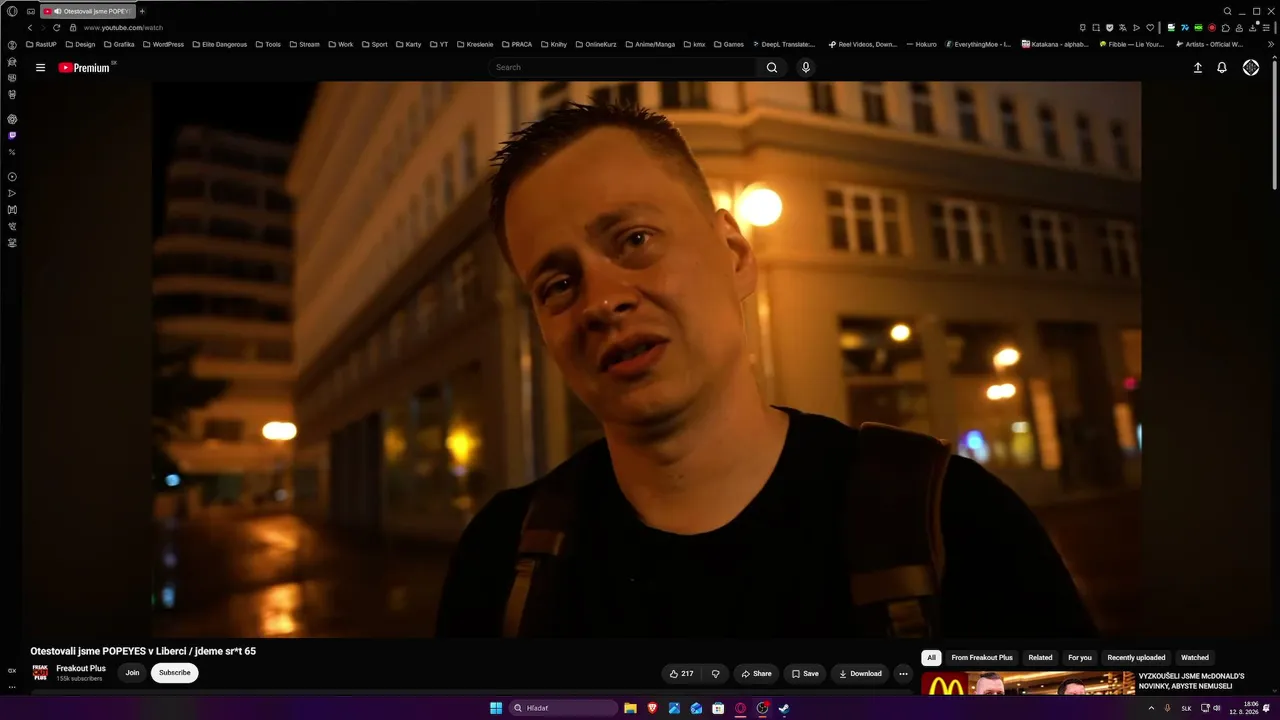Open the Opera menu logo icon
This screenshot has width=1280, height=720.
pos(12,11)
